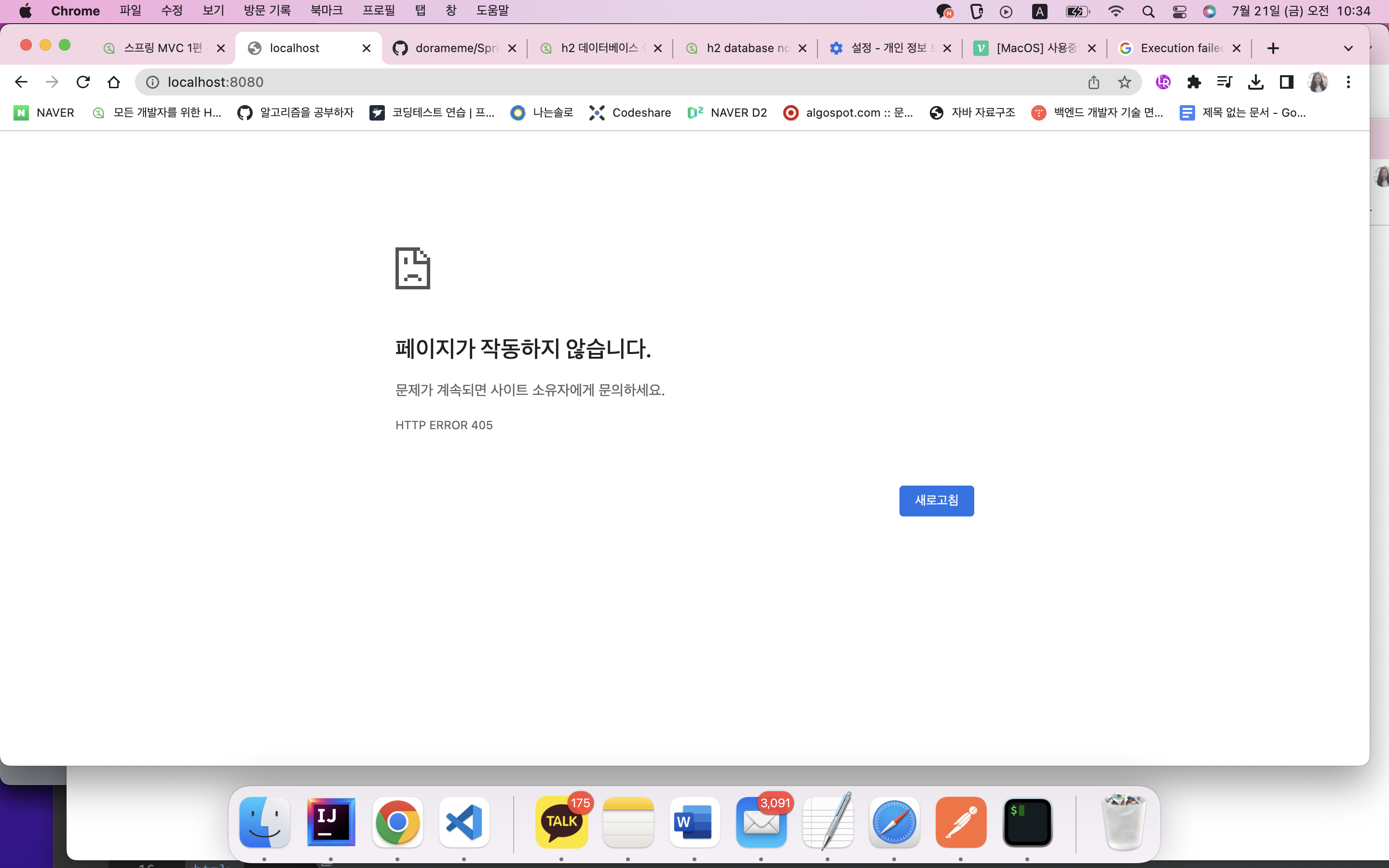Open Postman from the Dock
Screen dimensions: 1389x868
point(961,822)
